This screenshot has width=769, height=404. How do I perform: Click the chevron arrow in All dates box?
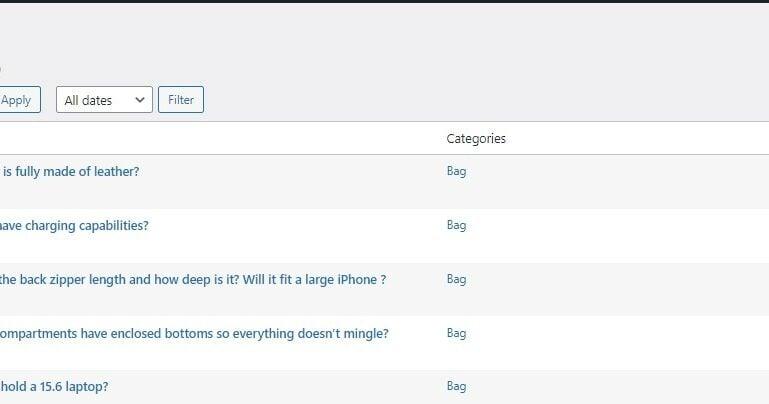(x=140, y=100)
